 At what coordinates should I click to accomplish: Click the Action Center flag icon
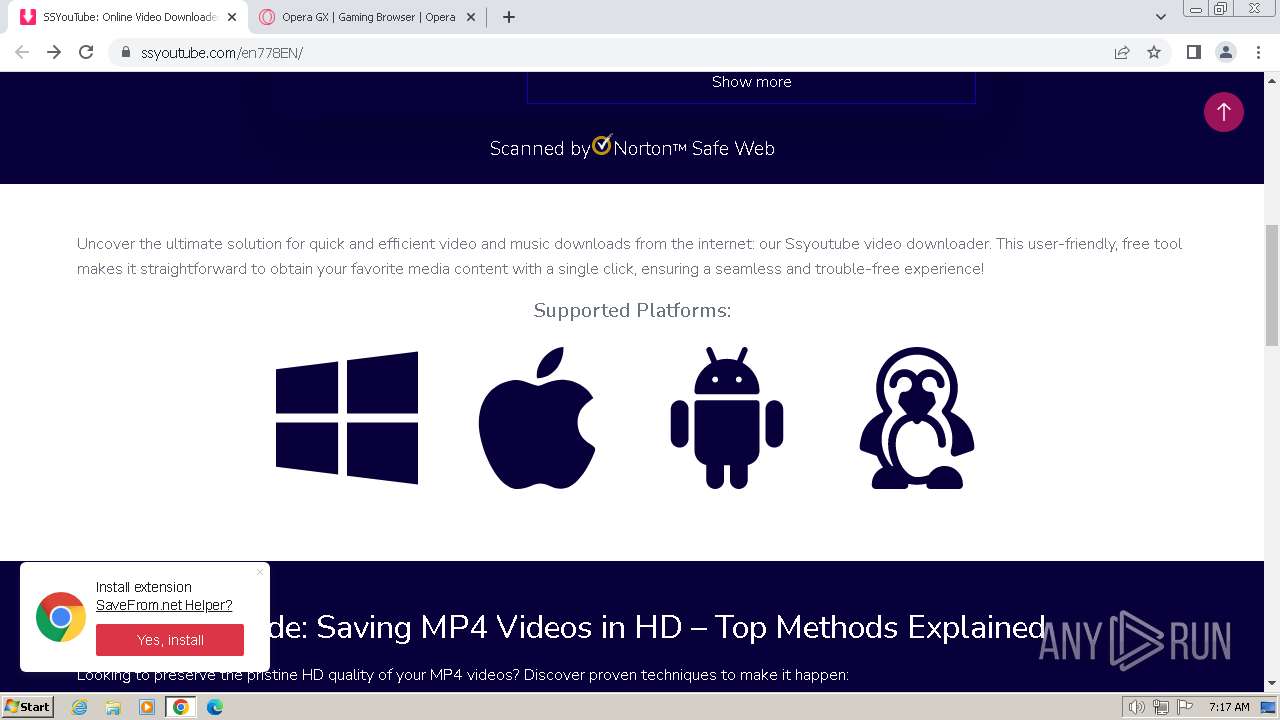point(1183,707)
